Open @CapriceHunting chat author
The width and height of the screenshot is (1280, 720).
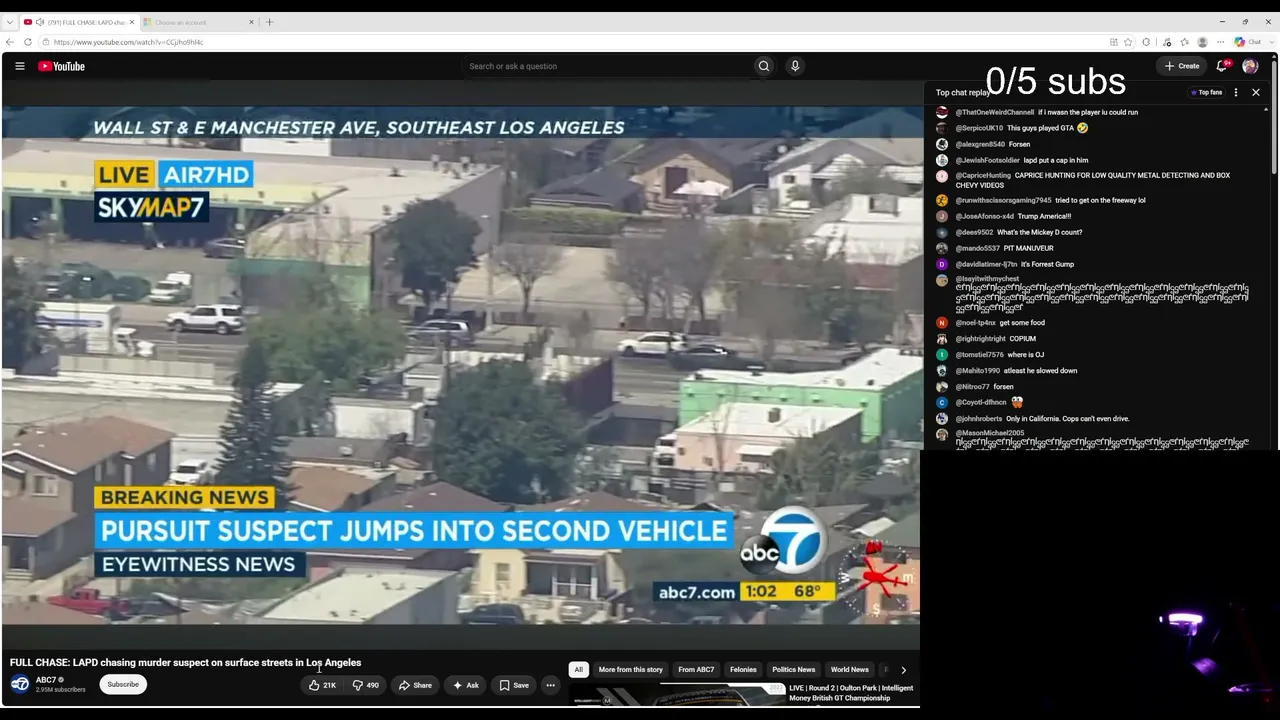pos(983,175)
